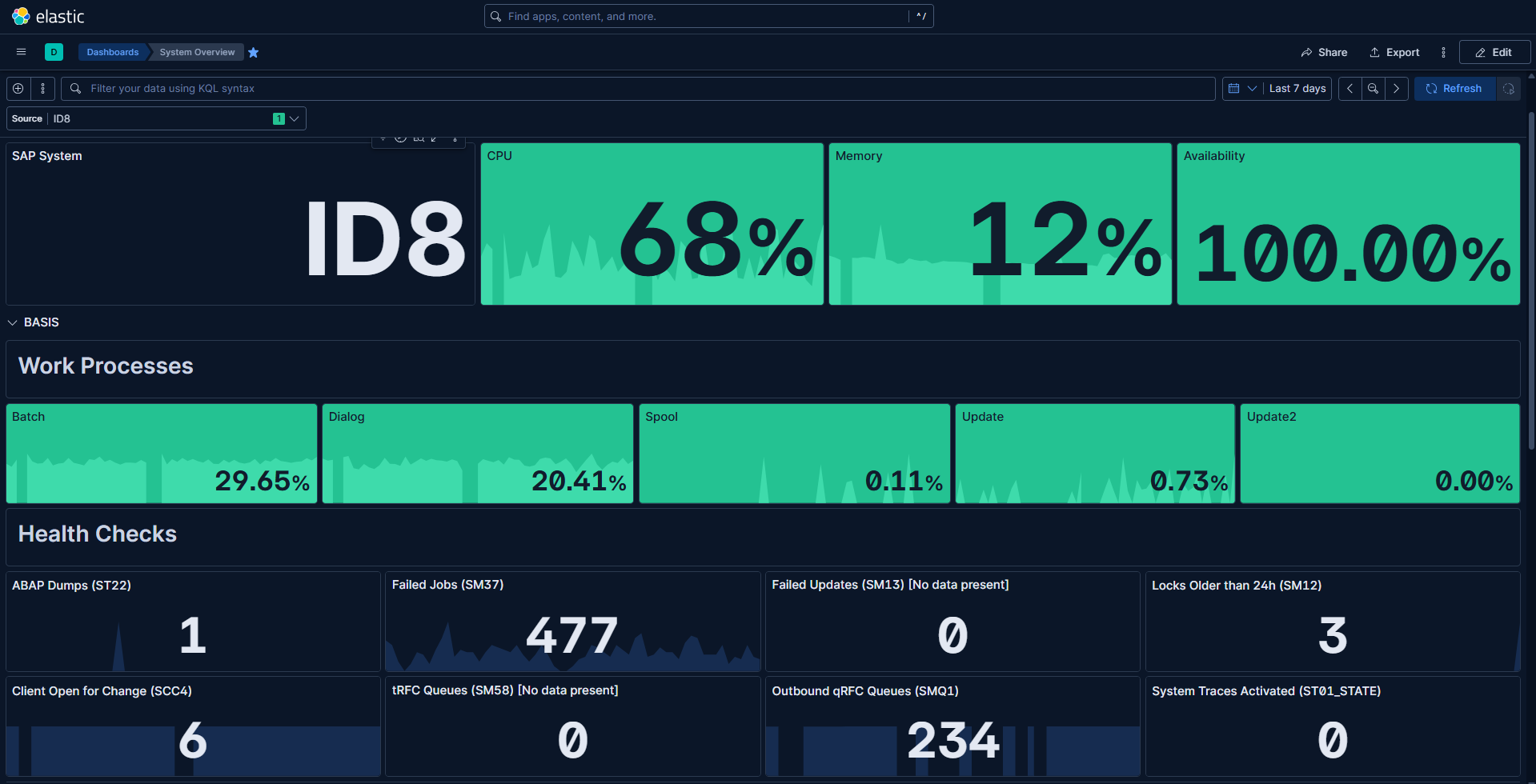Zoom out the time range
Viewport: 1536px width, 784px height.
1374,89
